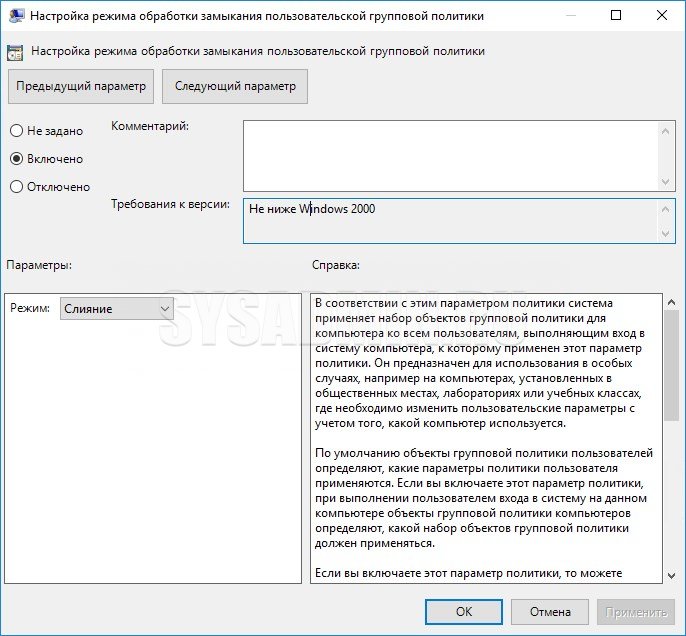This screenshot has width=686, height=636.
Task: Go to Предыдущий параметр
Action: tap(81, 86)
